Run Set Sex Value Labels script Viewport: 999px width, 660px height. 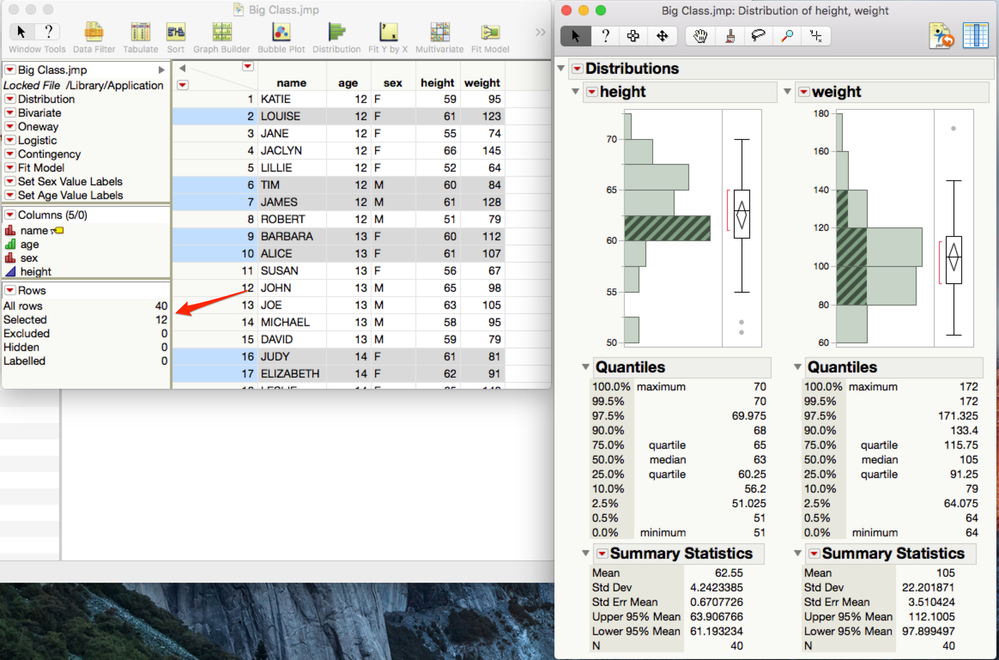pos(10,182)
